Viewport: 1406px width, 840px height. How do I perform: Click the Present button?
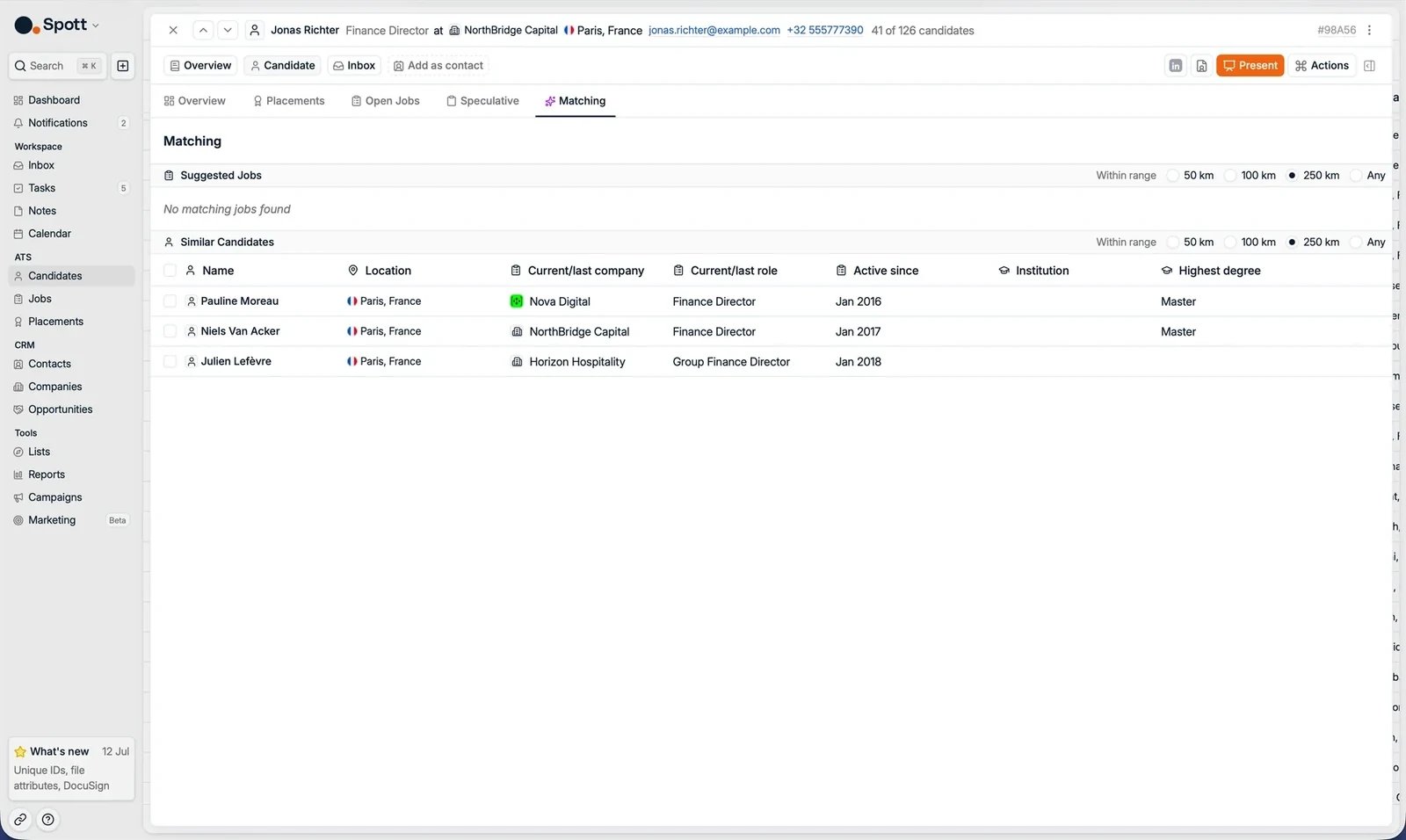tap(1250, 66)
